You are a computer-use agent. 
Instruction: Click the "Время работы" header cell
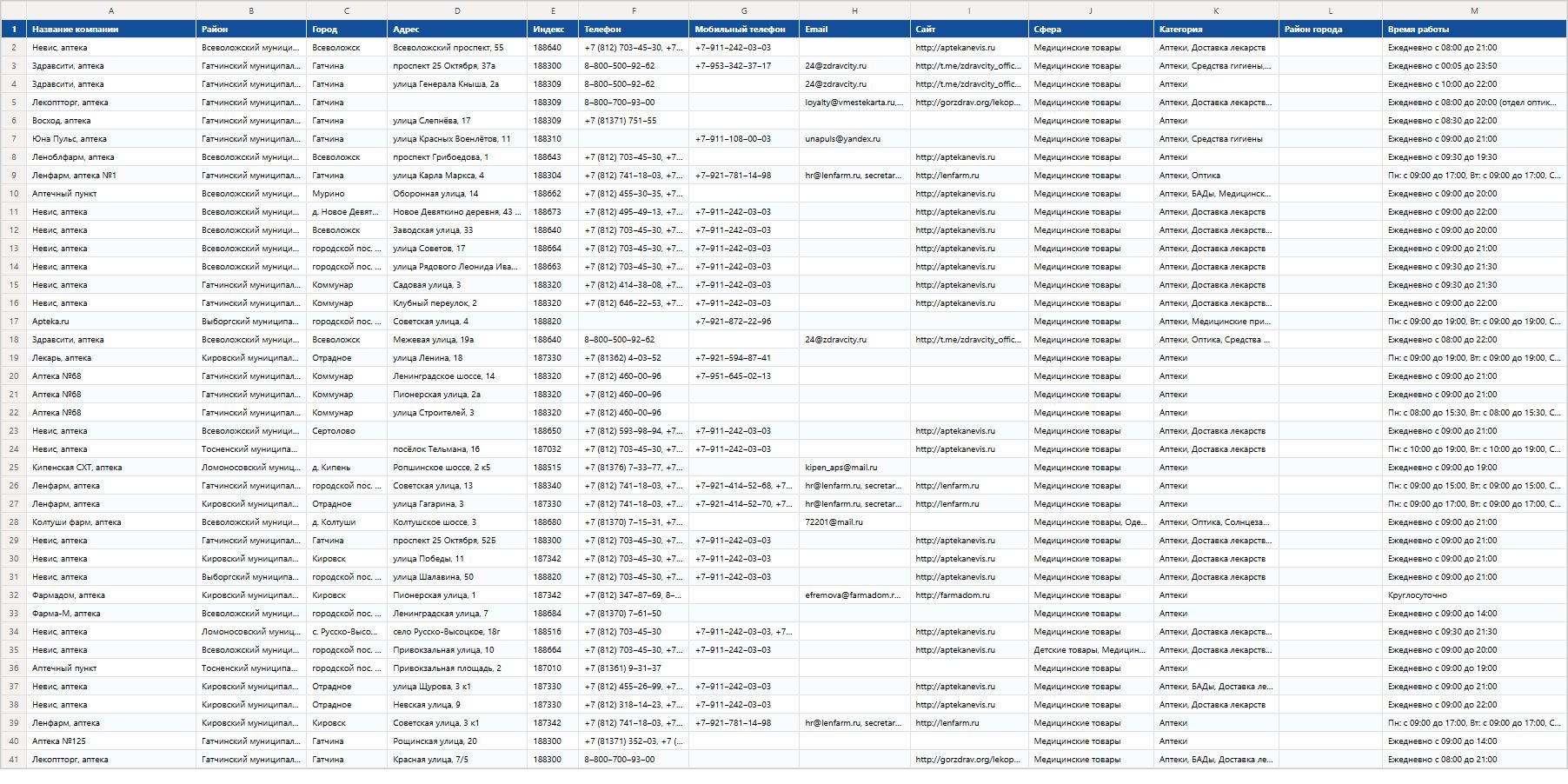(1474, 30)
